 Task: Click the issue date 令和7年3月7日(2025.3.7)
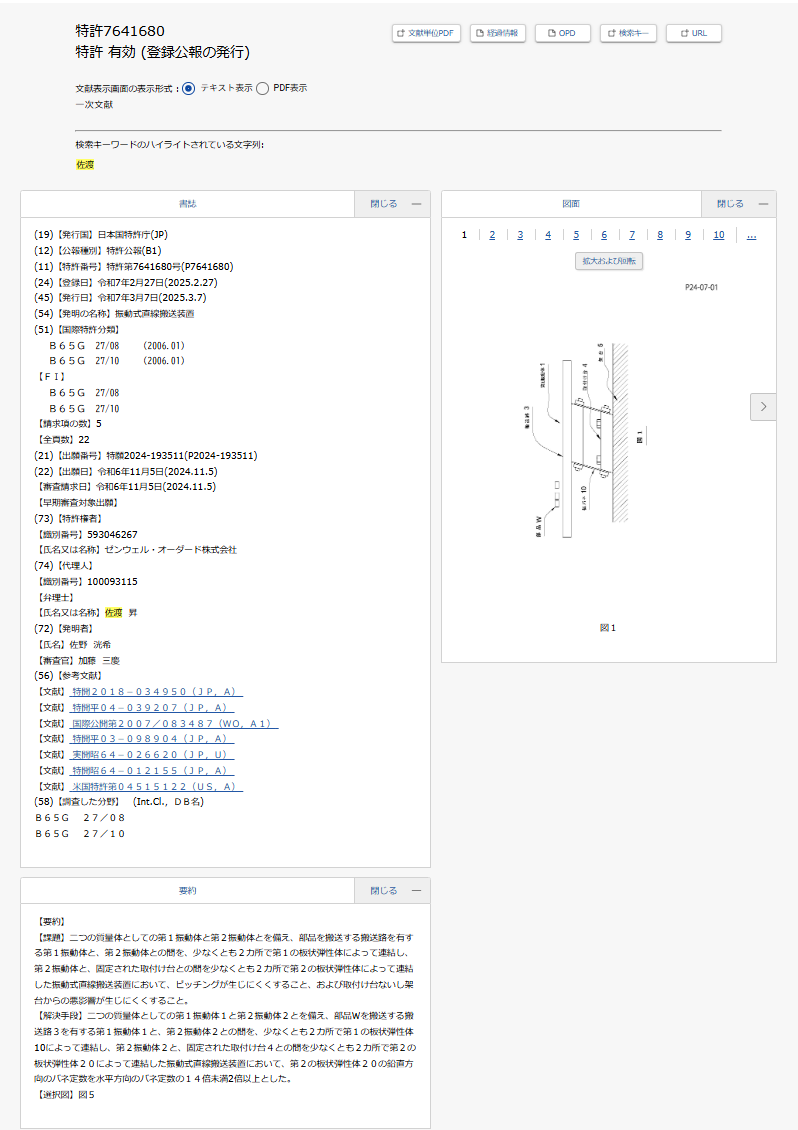tap(152, 298)
